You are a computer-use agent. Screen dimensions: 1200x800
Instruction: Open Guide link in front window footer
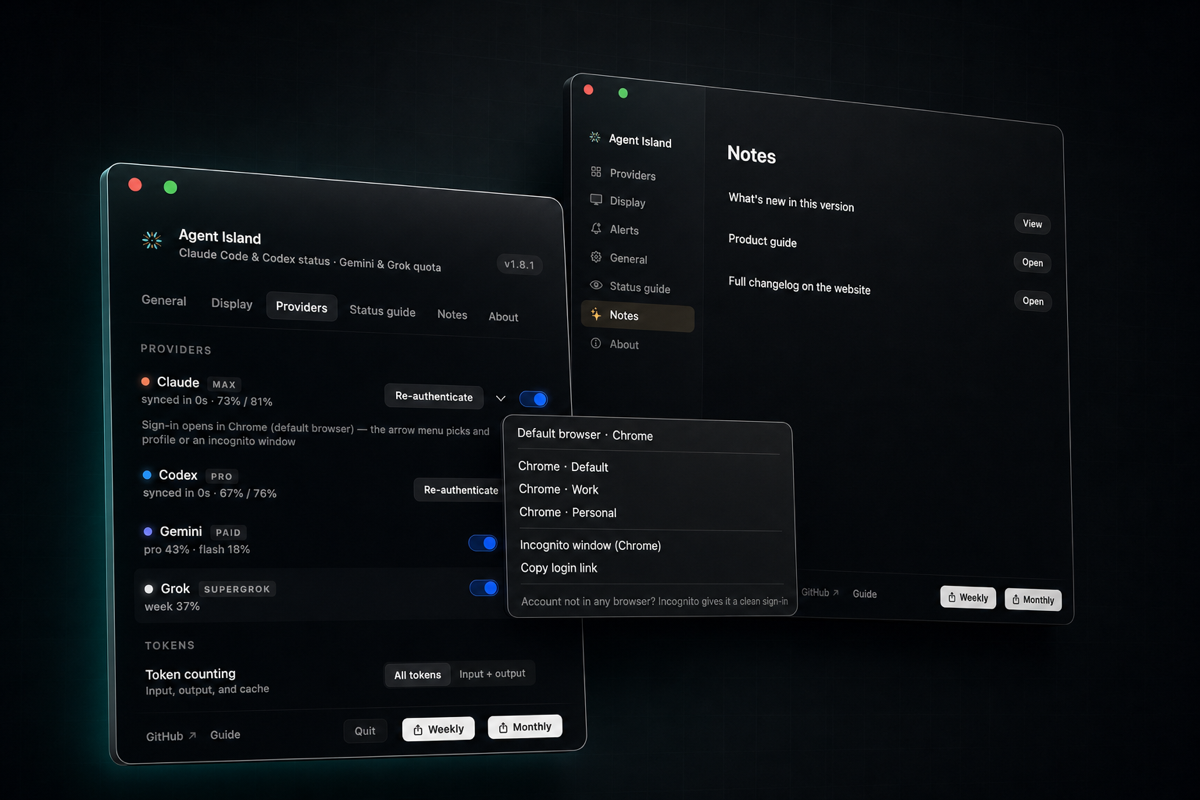[x=225, y=735]
